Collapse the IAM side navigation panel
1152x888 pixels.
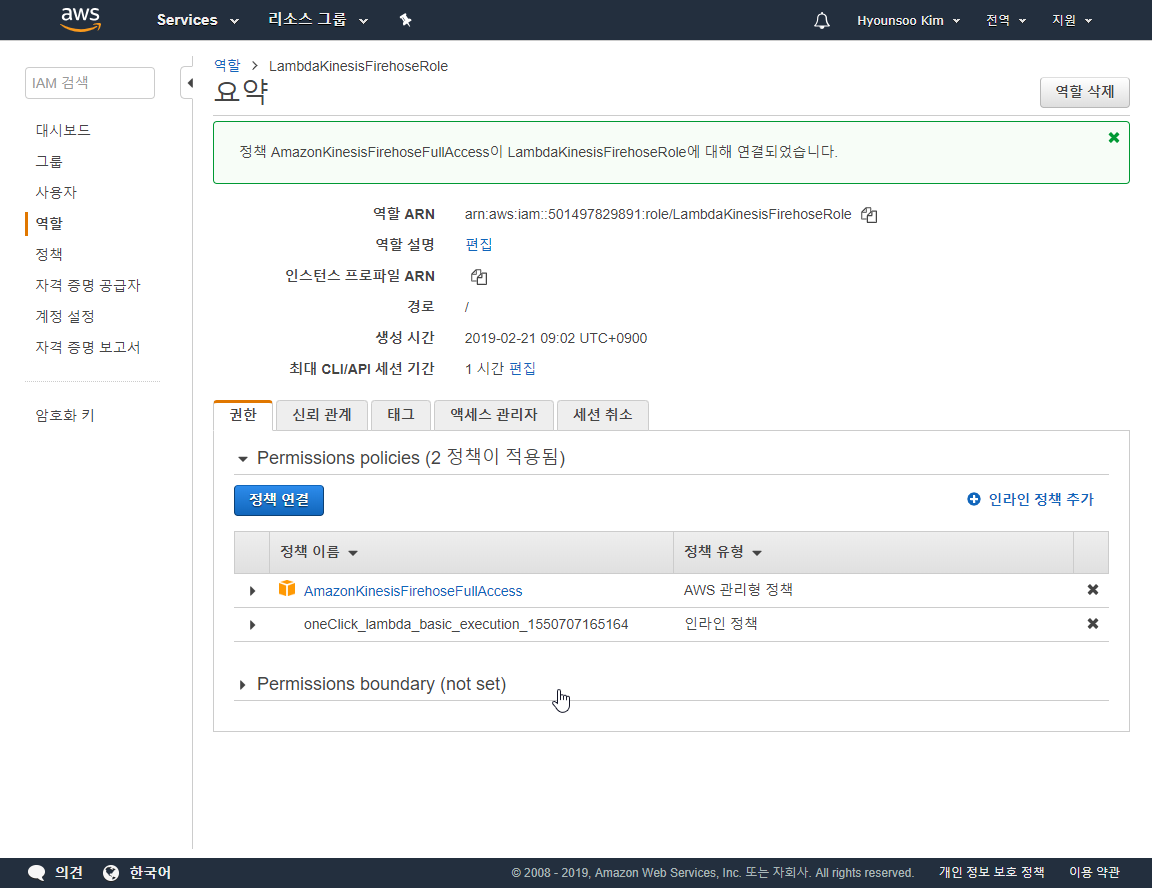tap(189, 83)
